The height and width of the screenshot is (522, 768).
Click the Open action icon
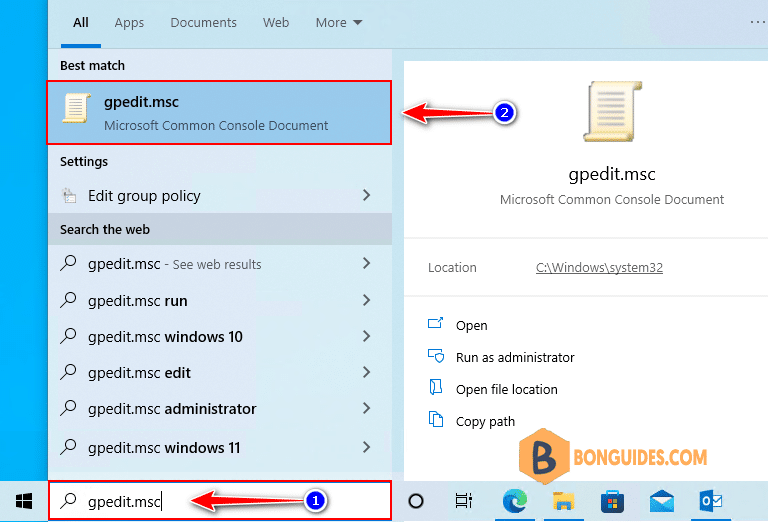(435, 323)
